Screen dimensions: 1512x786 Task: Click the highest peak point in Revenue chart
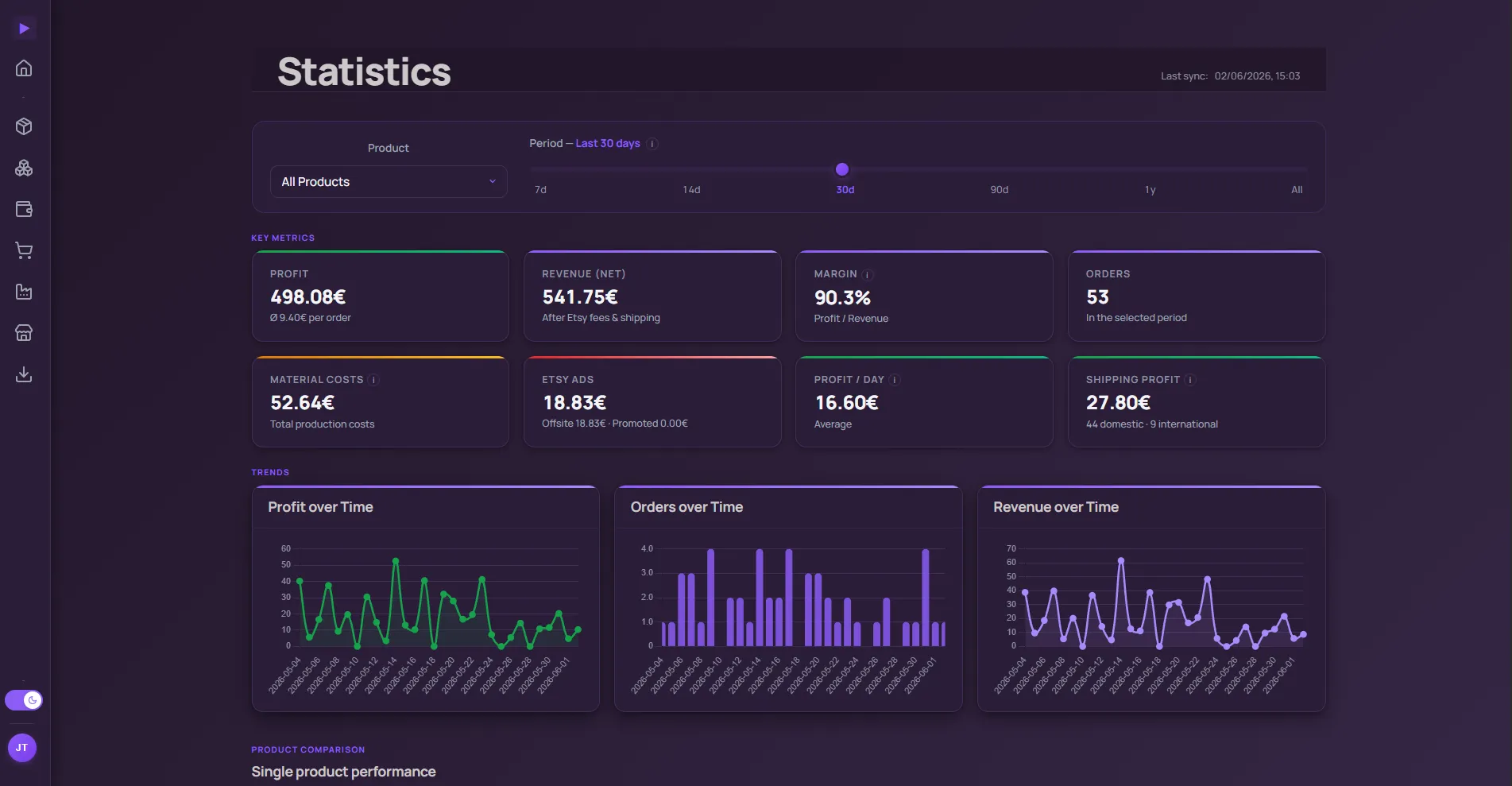click(1121, 561)
